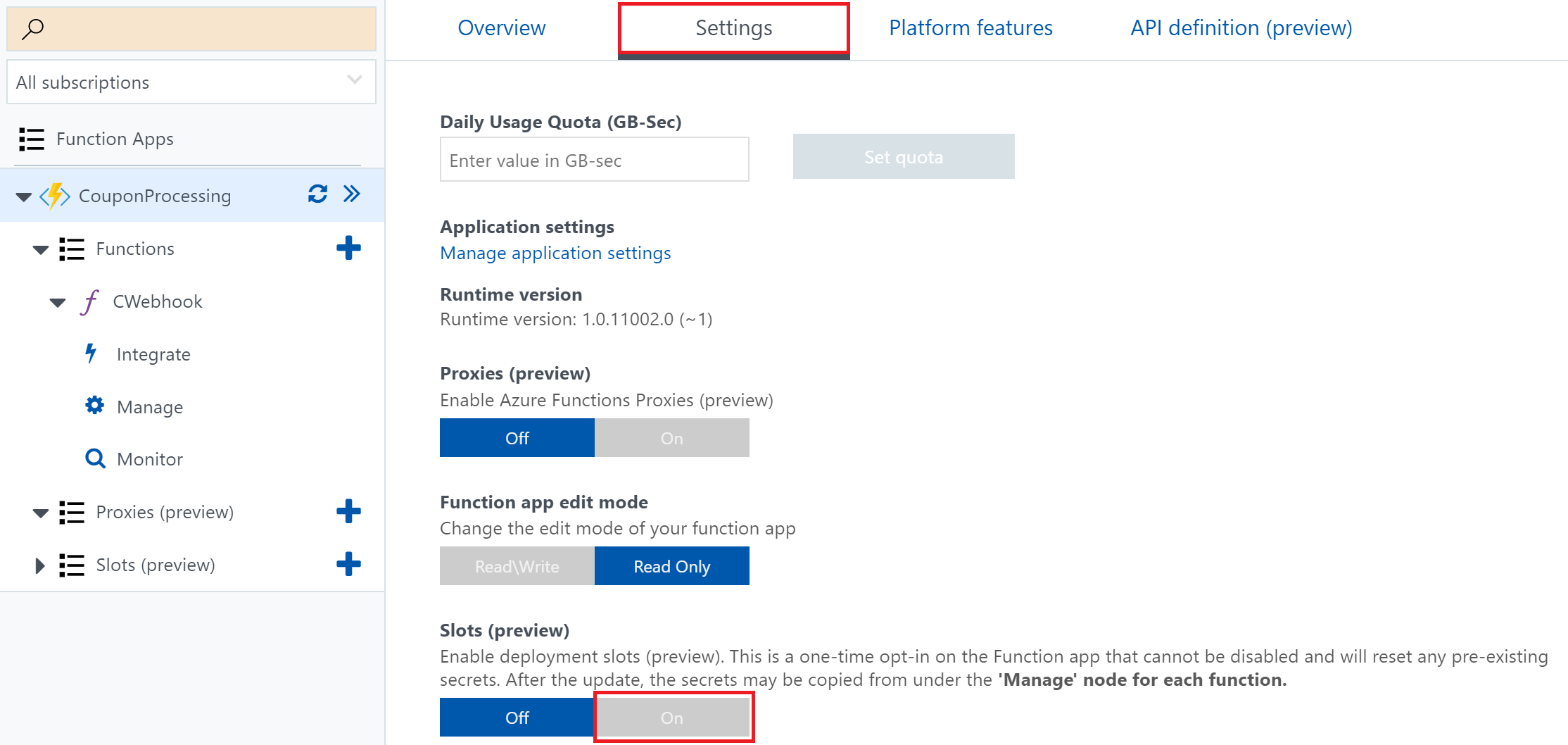Turn On Azure Functions Proxies
The image size is (1568, 745).
click(x=671, y=438)
